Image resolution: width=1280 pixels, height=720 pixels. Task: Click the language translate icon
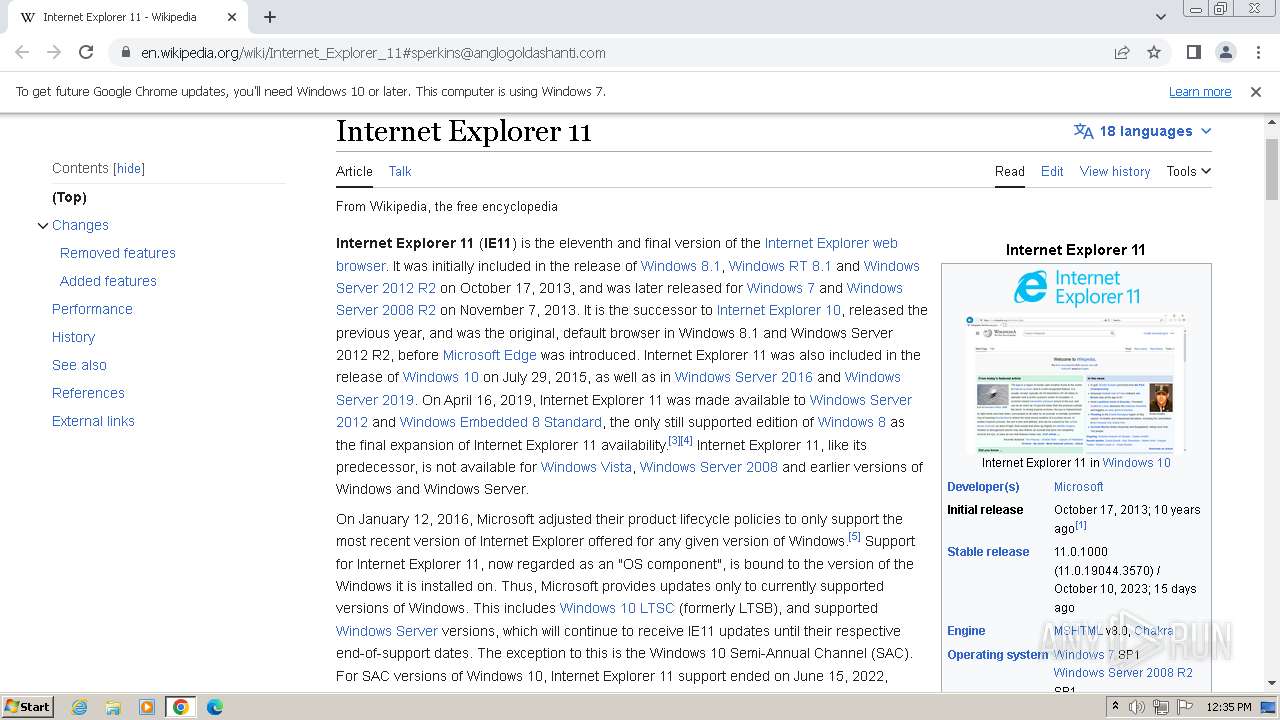pos(1083,131)
